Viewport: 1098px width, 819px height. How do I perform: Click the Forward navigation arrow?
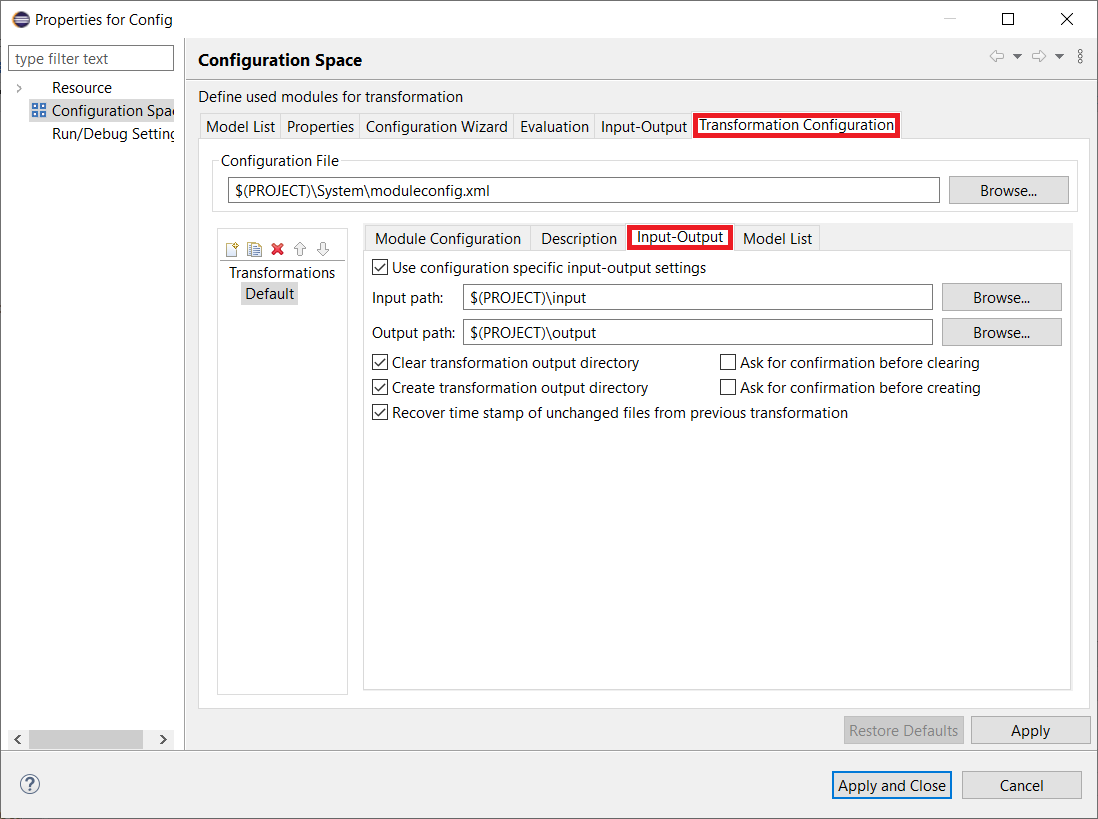pos(1040,56)
